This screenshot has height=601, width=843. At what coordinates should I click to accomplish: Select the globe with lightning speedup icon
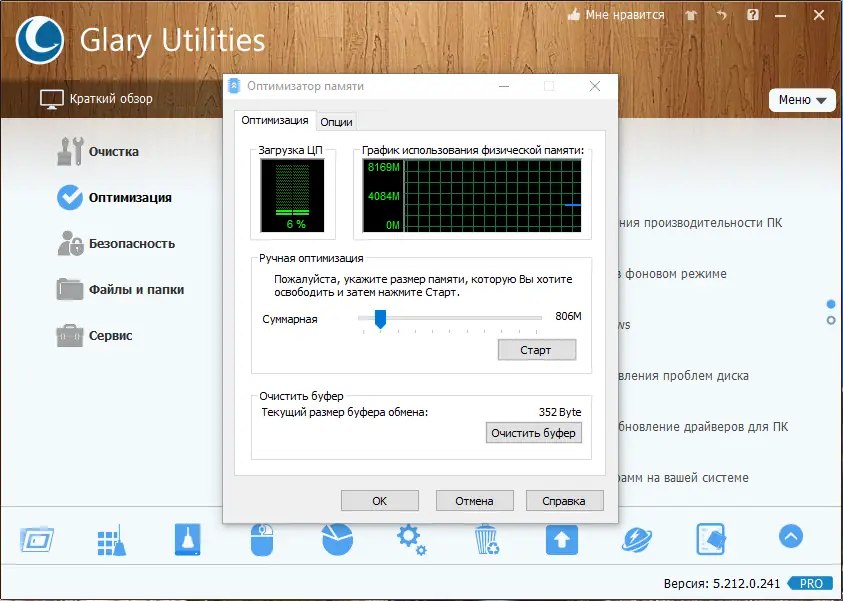pyautogui.click(x=636, y=538)
